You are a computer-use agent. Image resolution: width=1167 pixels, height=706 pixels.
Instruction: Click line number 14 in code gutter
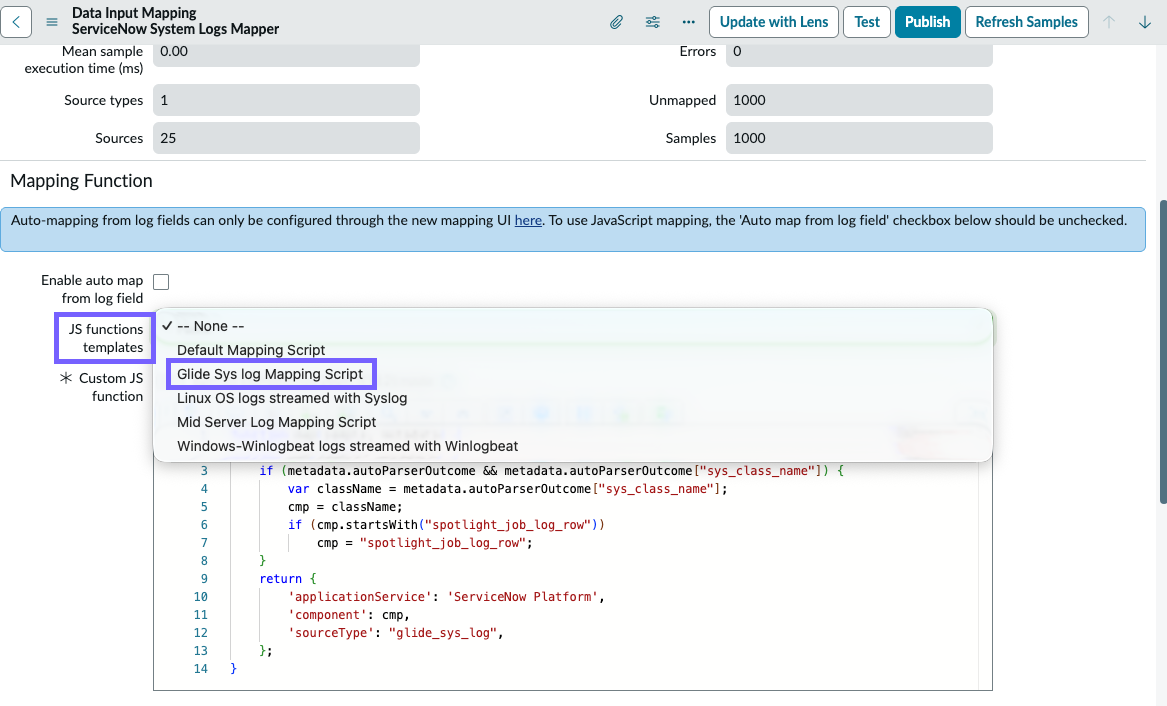pyautogui.click(x=200, y=669)
